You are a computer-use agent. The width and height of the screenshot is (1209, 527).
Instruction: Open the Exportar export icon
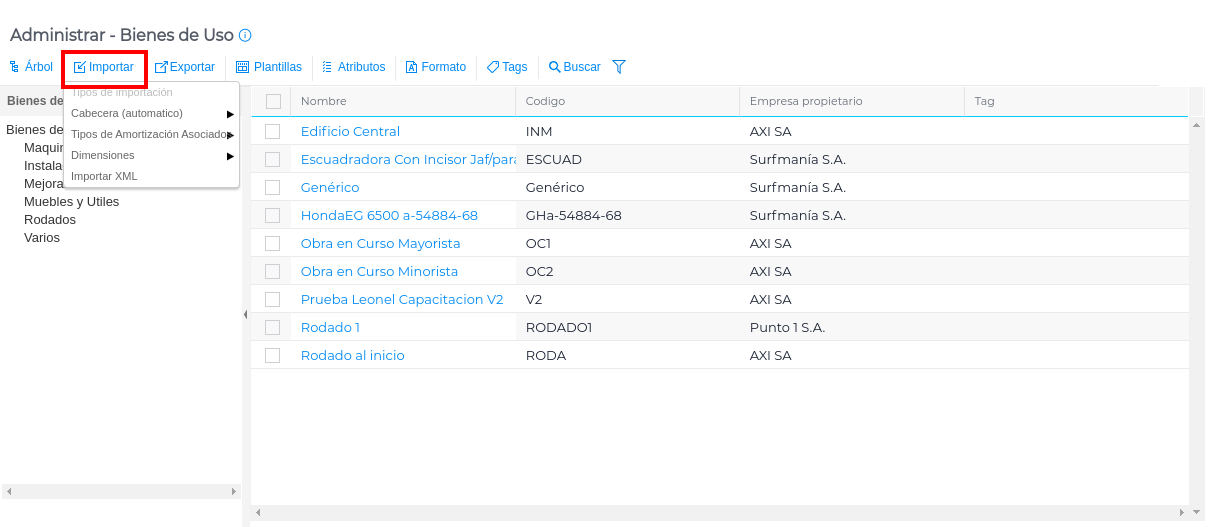click(x=161, y=67)
